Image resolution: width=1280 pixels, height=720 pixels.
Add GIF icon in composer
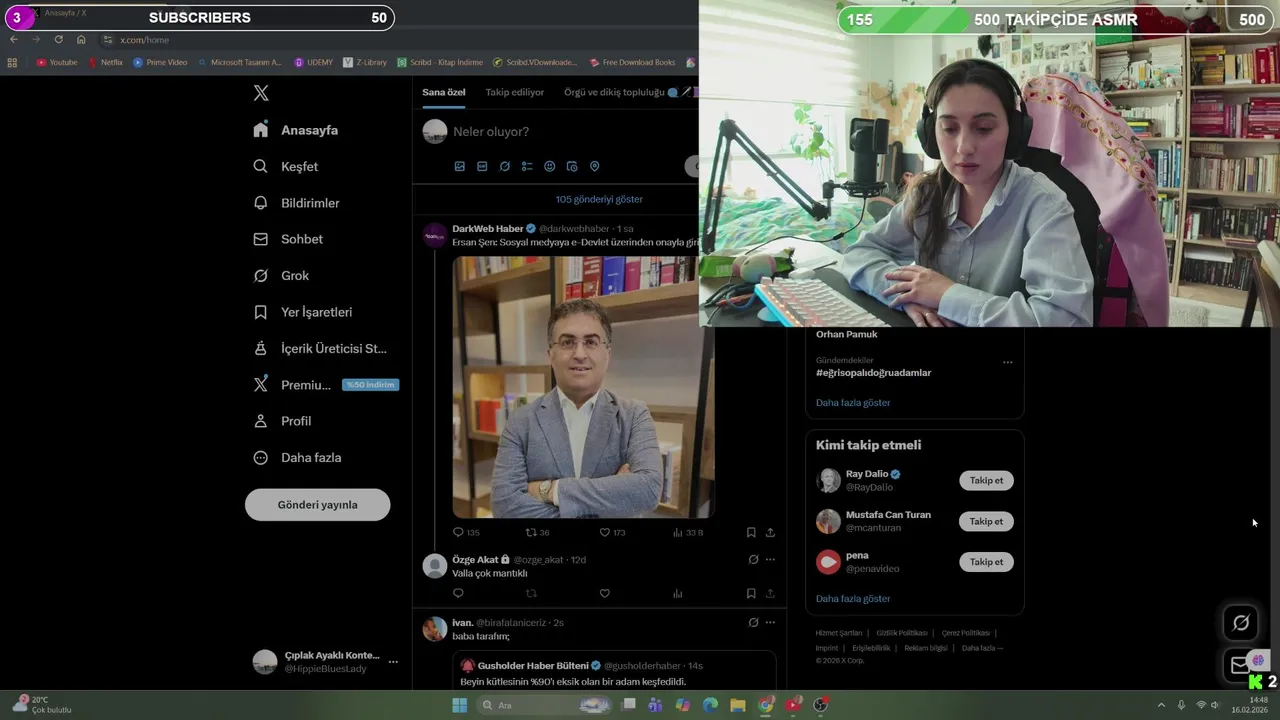coord(482,167)
